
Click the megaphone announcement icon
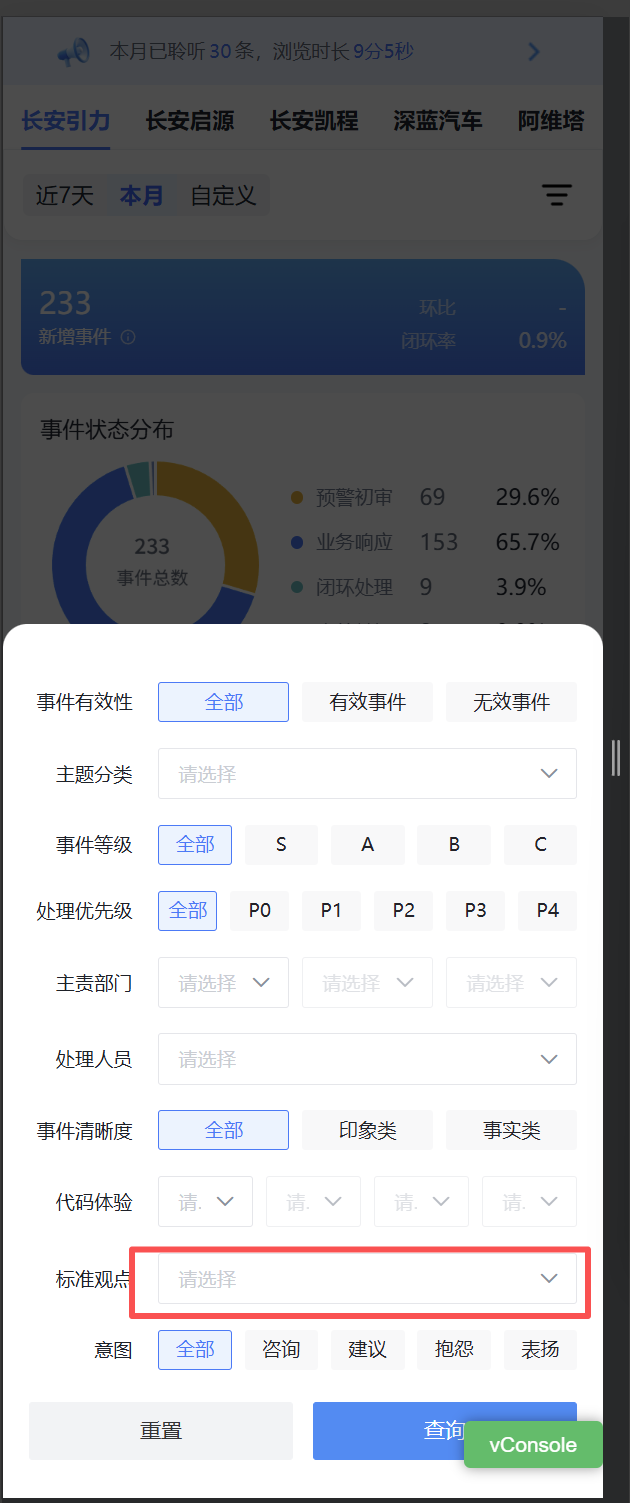(x=74, y=51)
